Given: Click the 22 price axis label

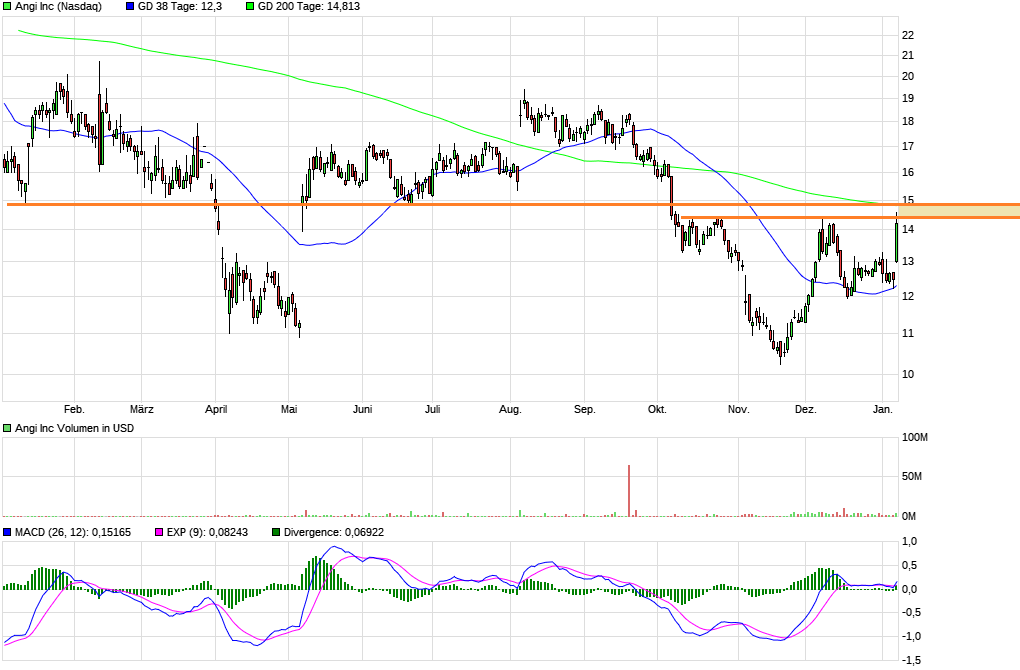Looking at the screenshot, I should tap(908, 35).
